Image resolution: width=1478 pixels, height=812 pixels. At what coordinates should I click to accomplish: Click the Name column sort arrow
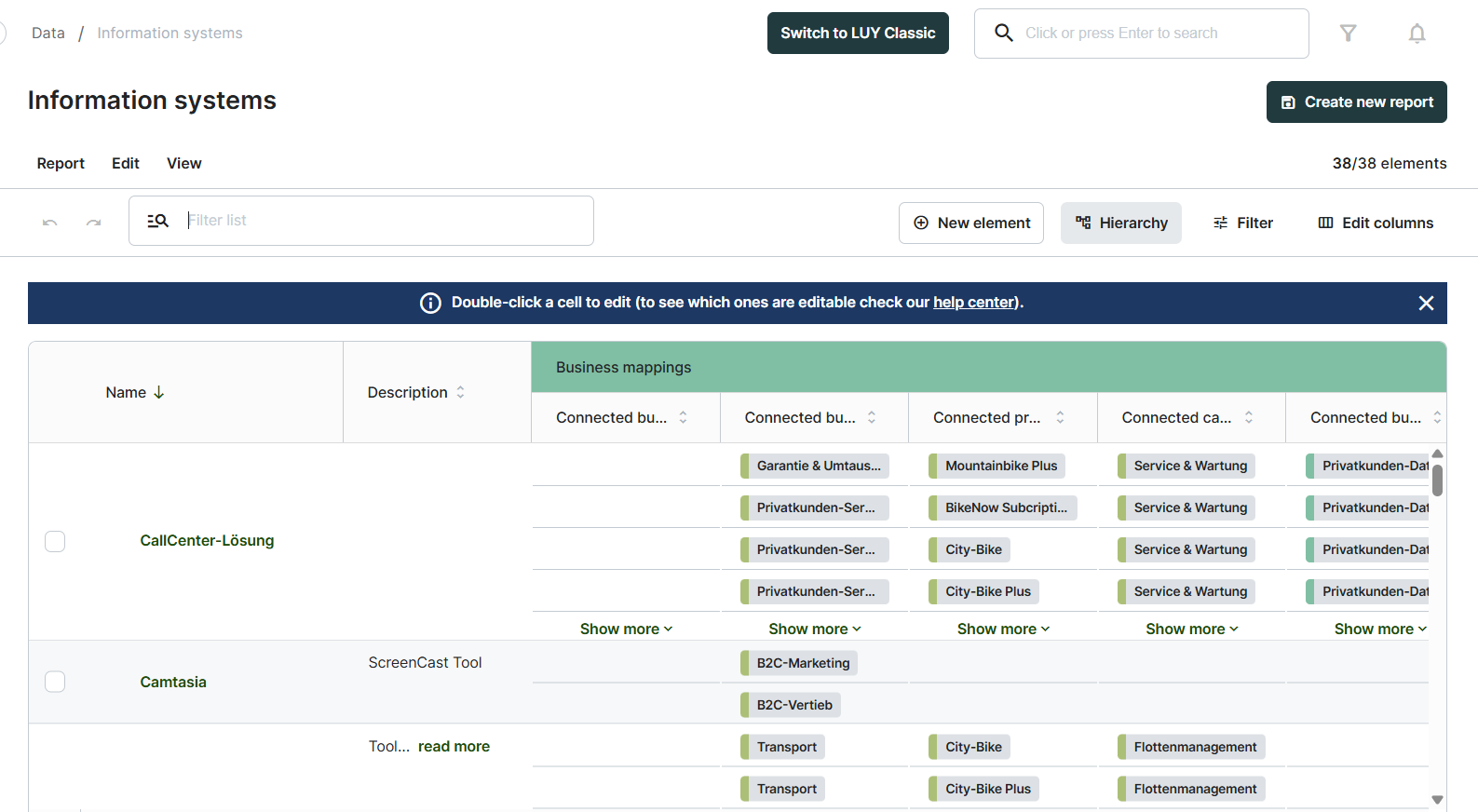coord(159,392)
